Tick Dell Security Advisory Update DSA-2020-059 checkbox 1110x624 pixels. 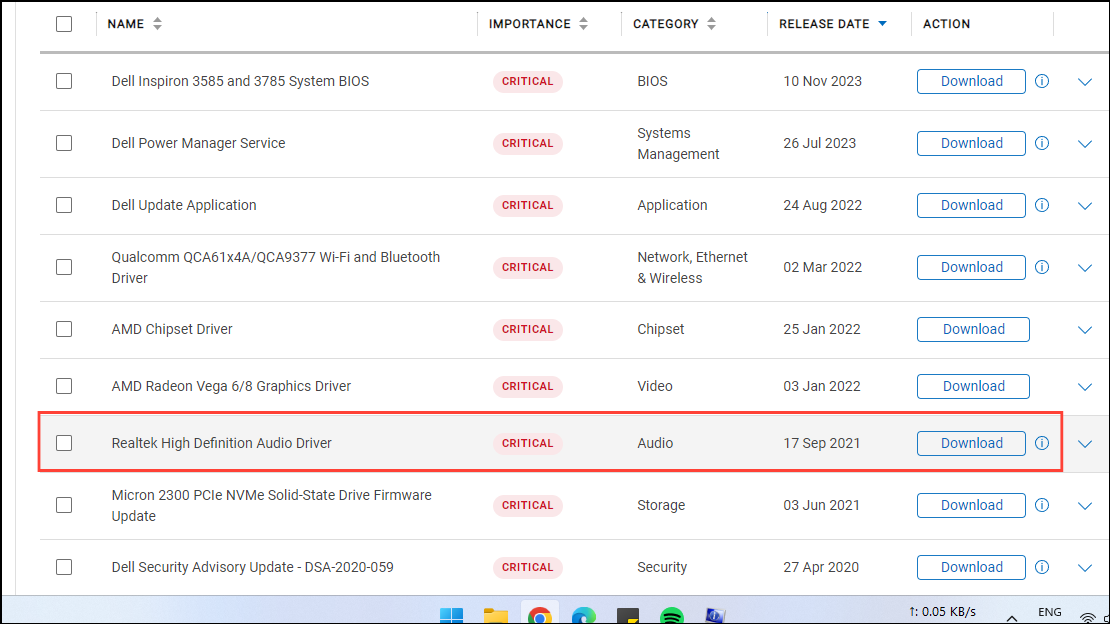(x=64, y=567)
